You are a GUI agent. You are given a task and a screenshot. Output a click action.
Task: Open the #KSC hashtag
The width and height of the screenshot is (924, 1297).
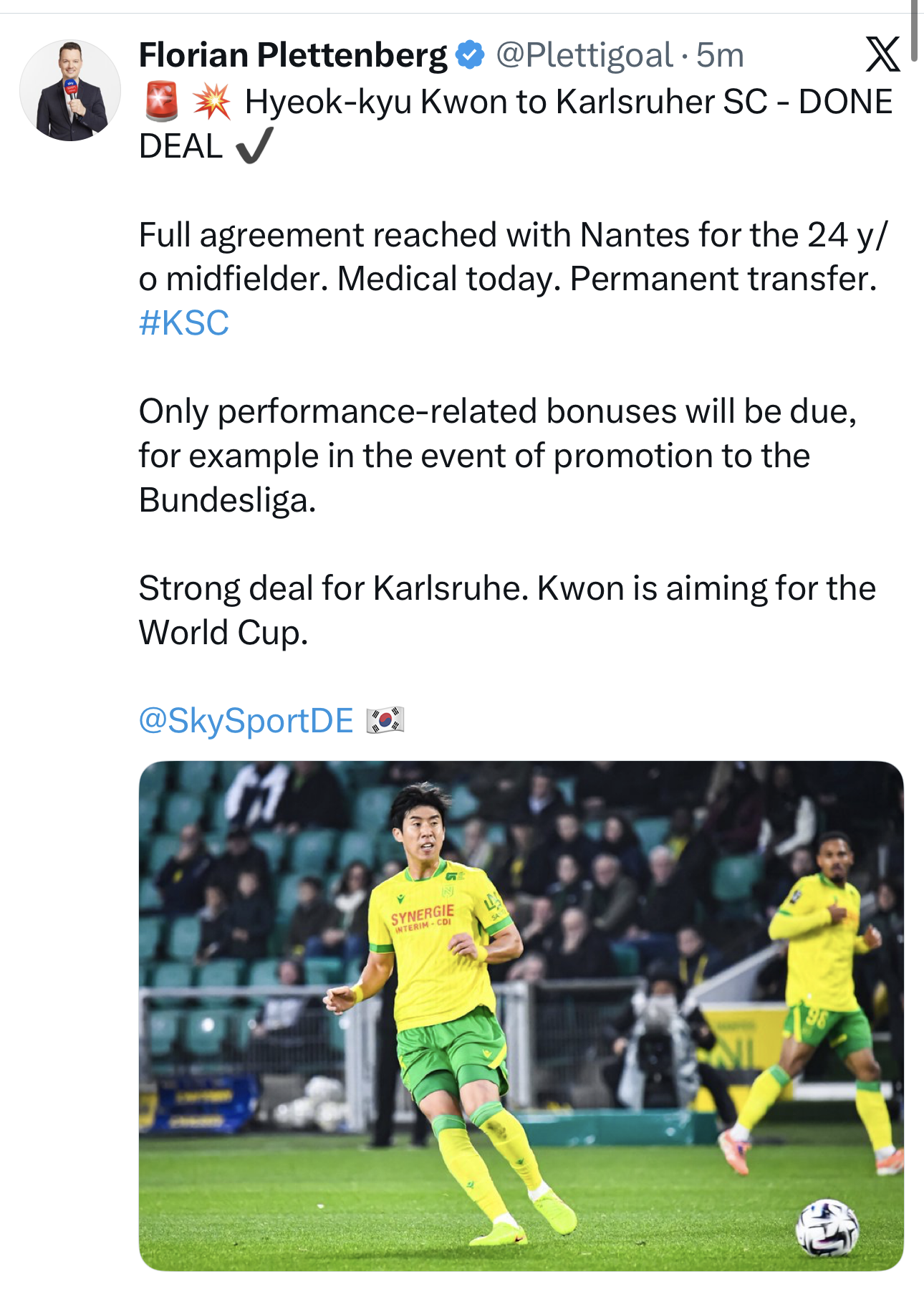pyautogui.click(x=184, y=322)
